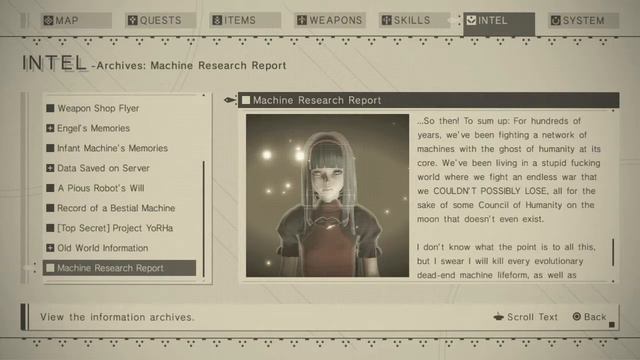The image size is (640, 360).
Task: Click white square icon in report header
Action: (246, 100)
